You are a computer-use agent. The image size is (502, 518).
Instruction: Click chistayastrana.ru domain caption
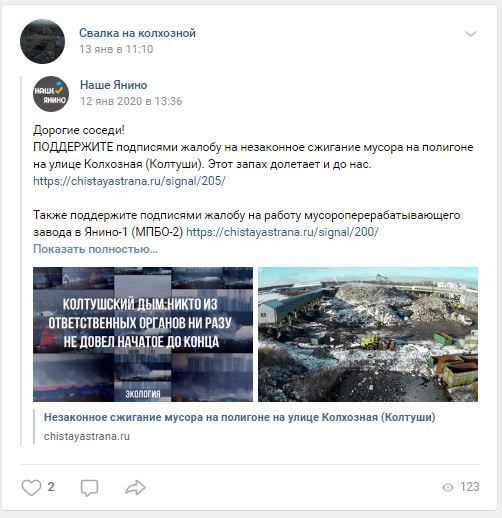point(87,436)
